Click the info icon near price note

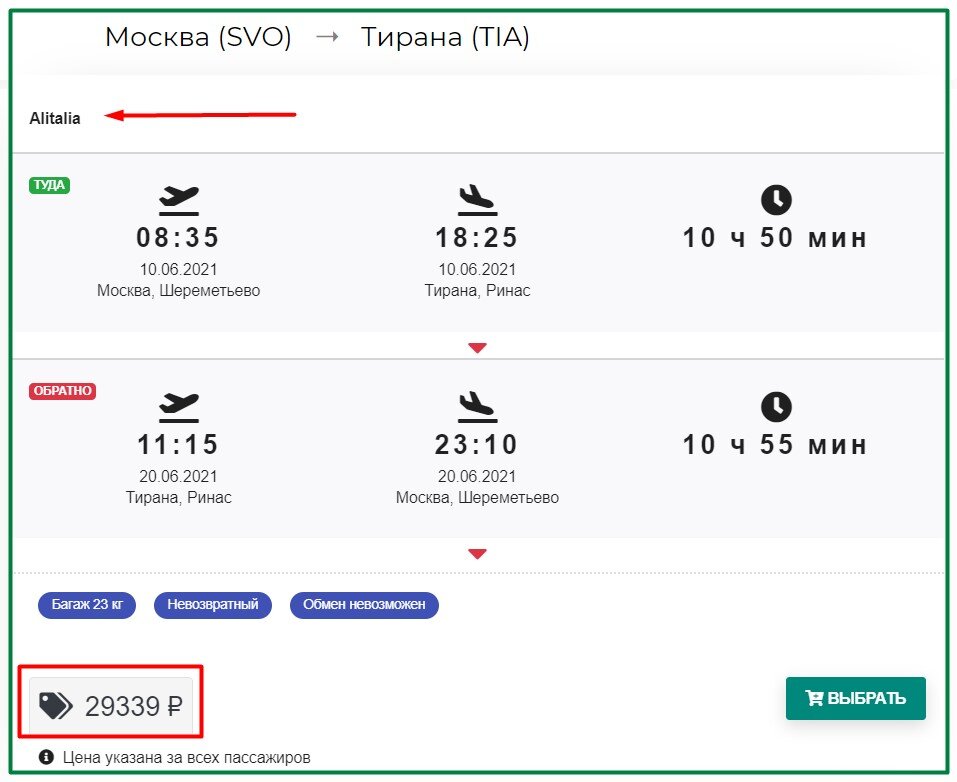pyautogui.click(x=46, y=757)
